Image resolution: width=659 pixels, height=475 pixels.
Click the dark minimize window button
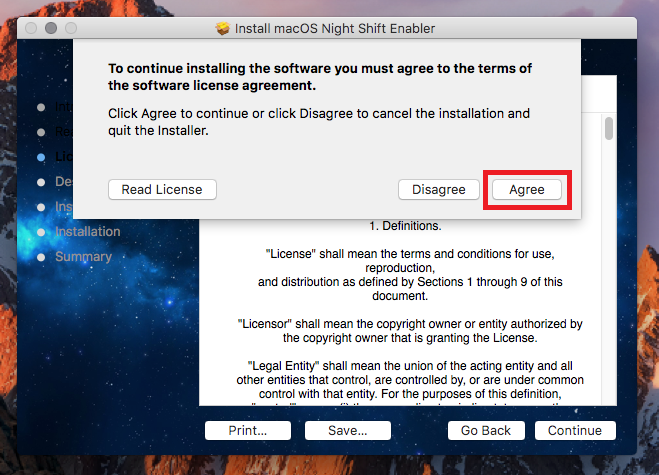[x=51, y=28]
